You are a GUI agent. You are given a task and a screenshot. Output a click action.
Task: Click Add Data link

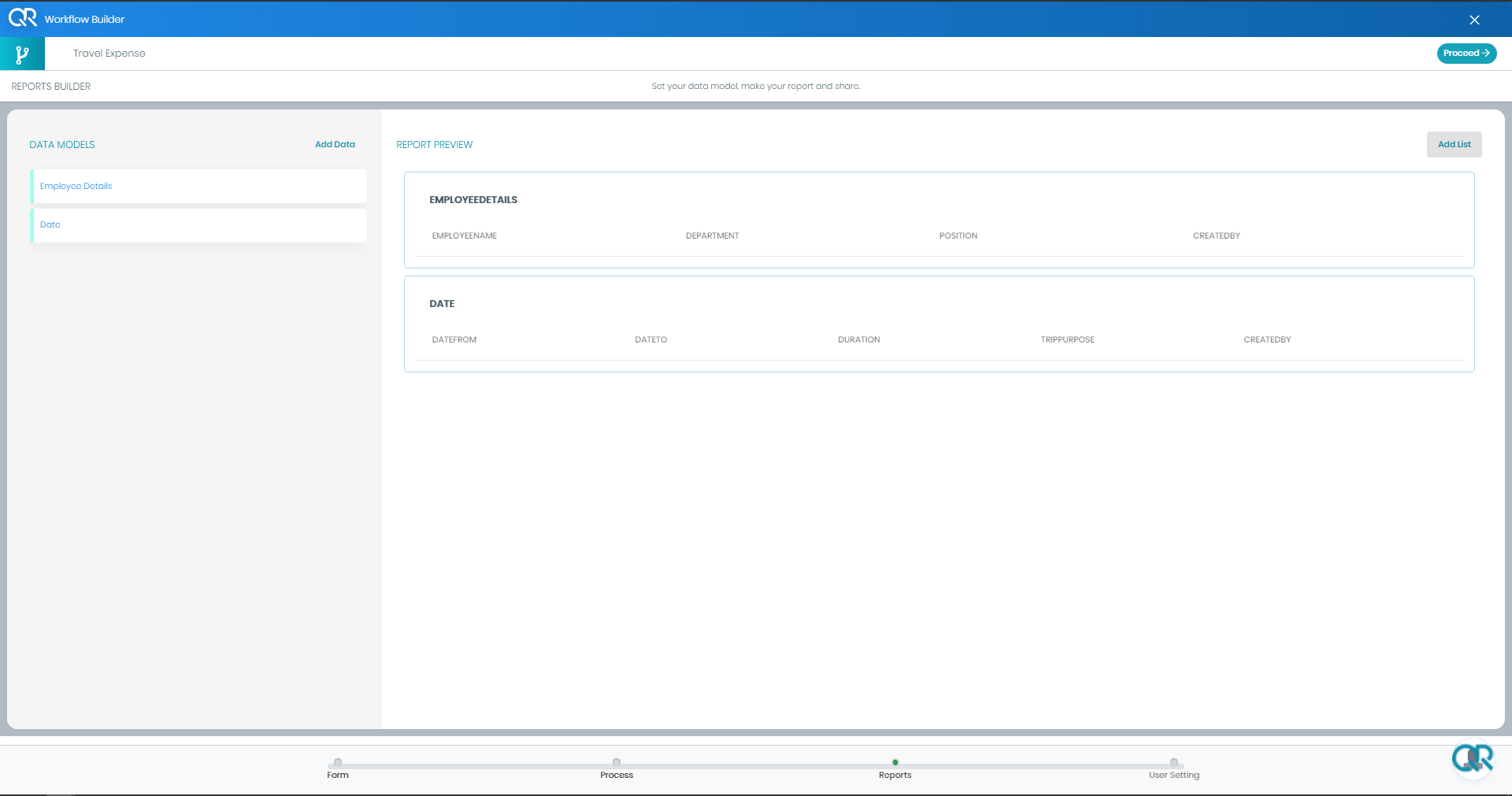click(x=335, y=144)
